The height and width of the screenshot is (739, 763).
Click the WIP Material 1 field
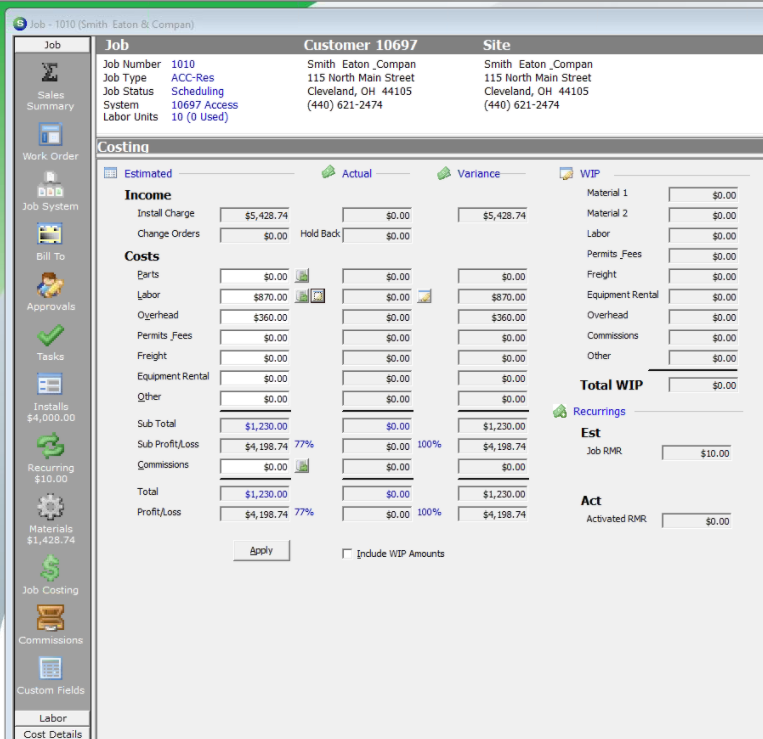703,195
